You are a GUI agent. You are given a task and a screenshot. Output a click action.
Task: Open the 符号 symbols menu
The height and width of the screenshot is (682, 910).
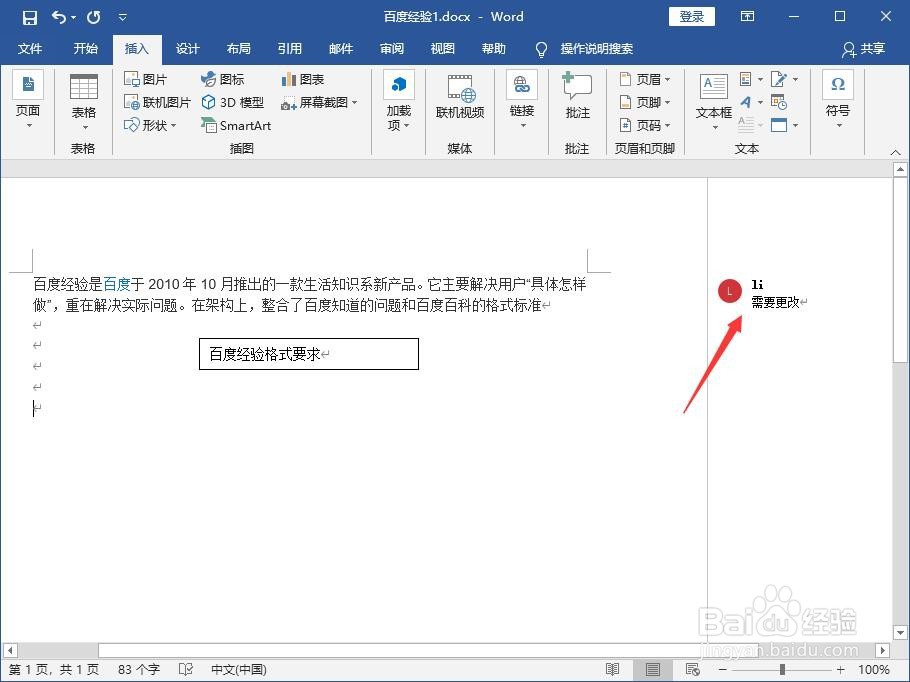[x=837, y=100]
